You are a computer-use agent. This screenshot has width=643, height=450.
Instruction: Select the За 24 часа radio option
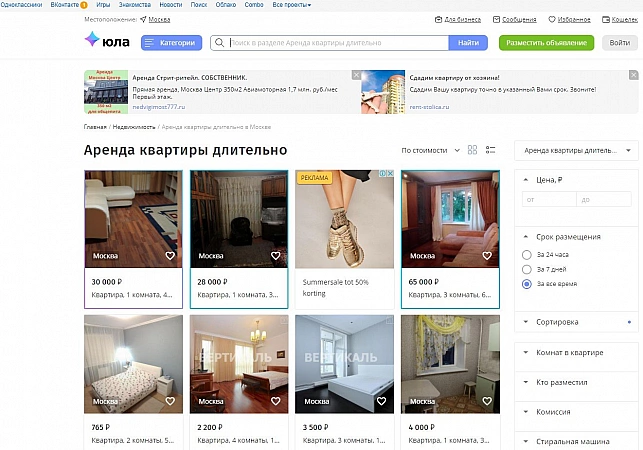527,255
